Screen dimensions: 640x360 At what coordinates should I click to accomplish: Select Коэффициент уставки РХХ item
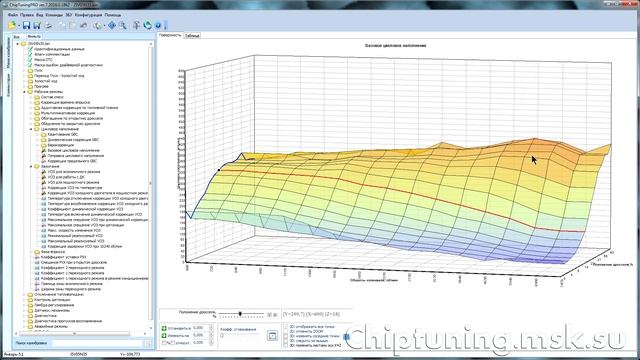64,257
